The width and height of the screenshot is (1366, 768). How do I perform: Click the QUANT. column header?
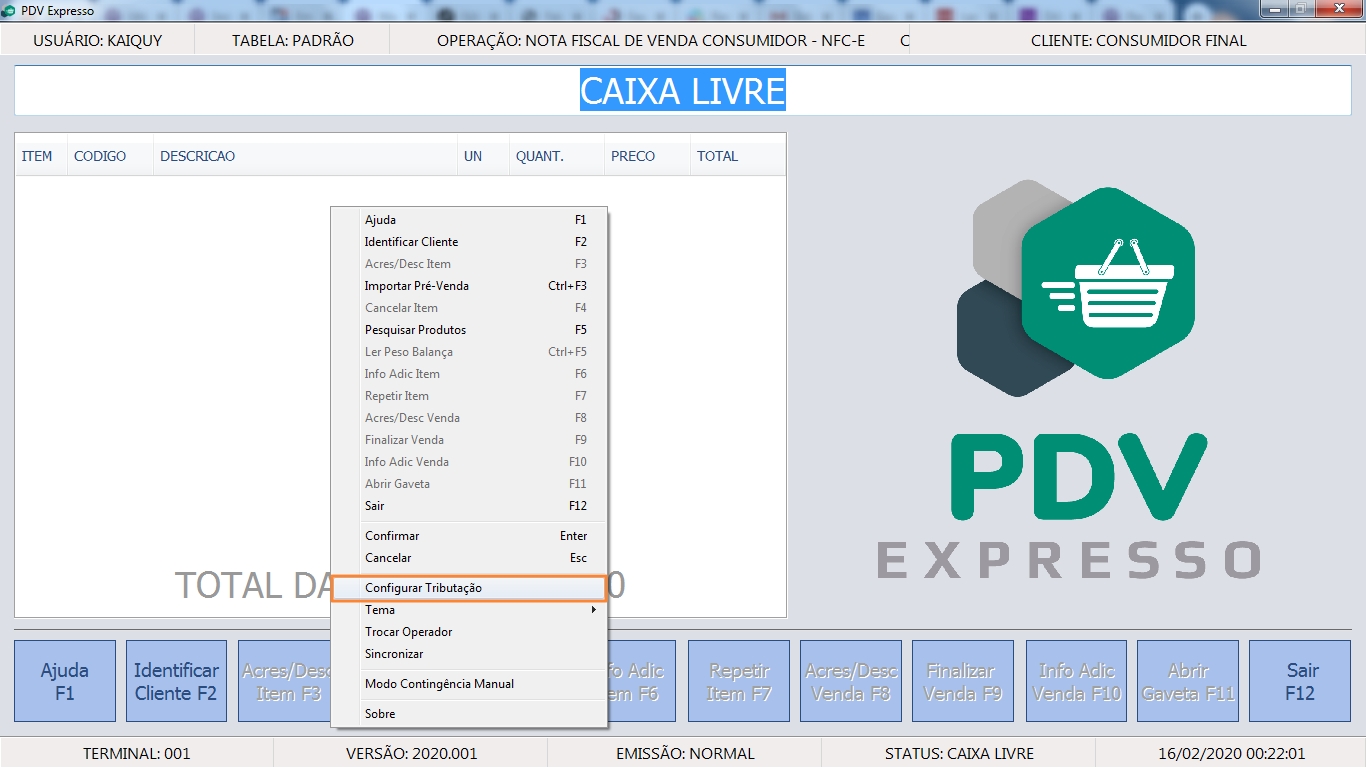(x=557, y=156)
